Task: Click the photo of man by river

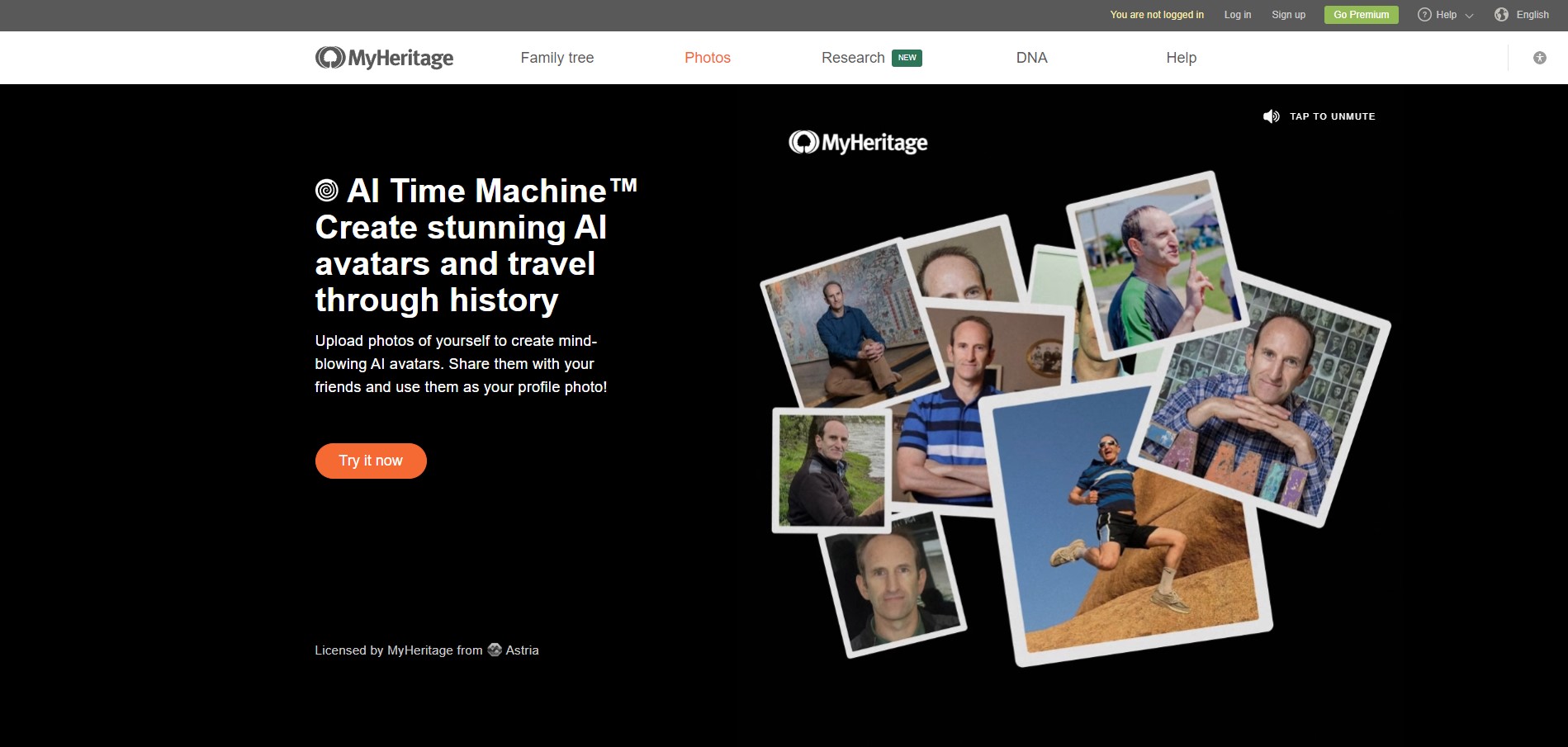Action: pos(830,469)
